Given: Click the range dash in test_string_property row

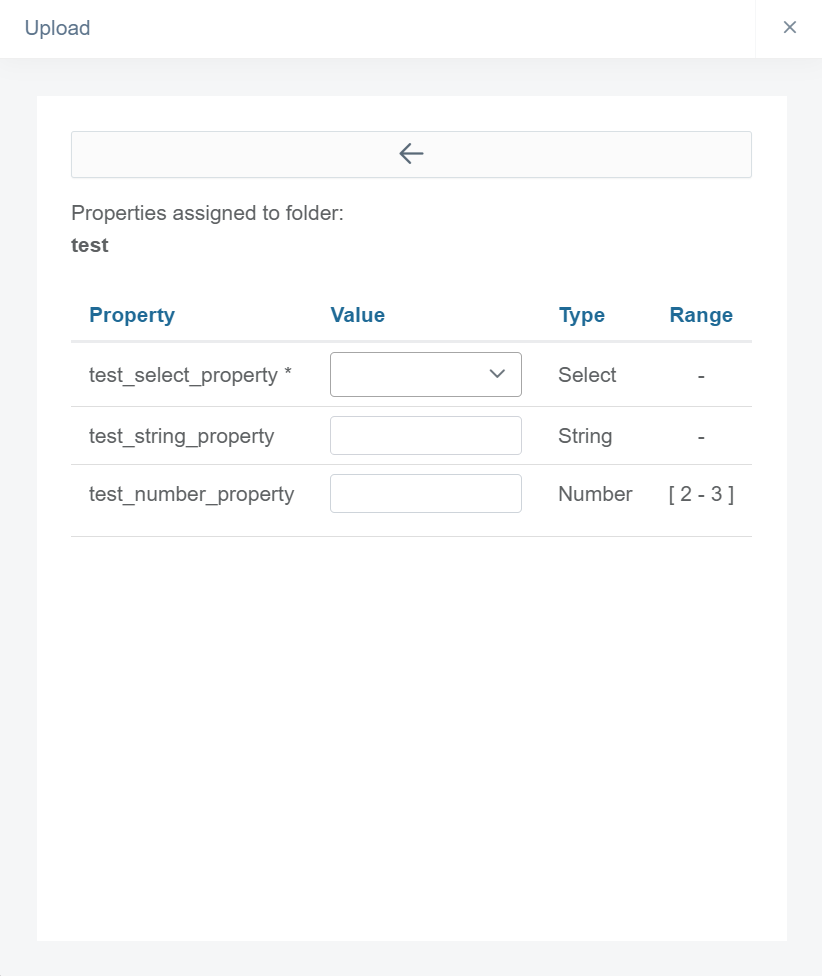Looking at the screenshot, I should 701,436.
